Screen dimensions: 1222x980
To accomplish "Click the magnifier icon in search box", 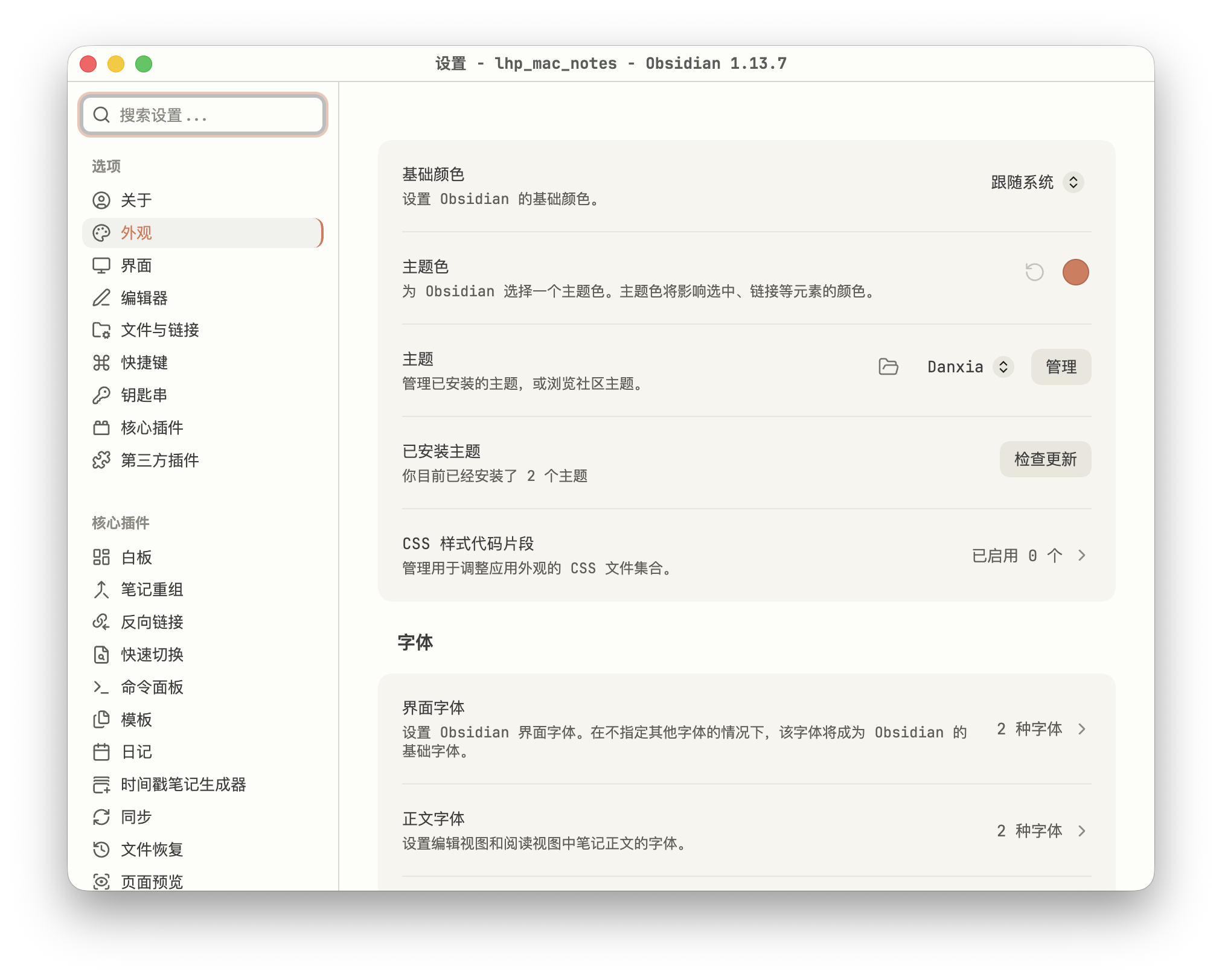I will (101, 115).
